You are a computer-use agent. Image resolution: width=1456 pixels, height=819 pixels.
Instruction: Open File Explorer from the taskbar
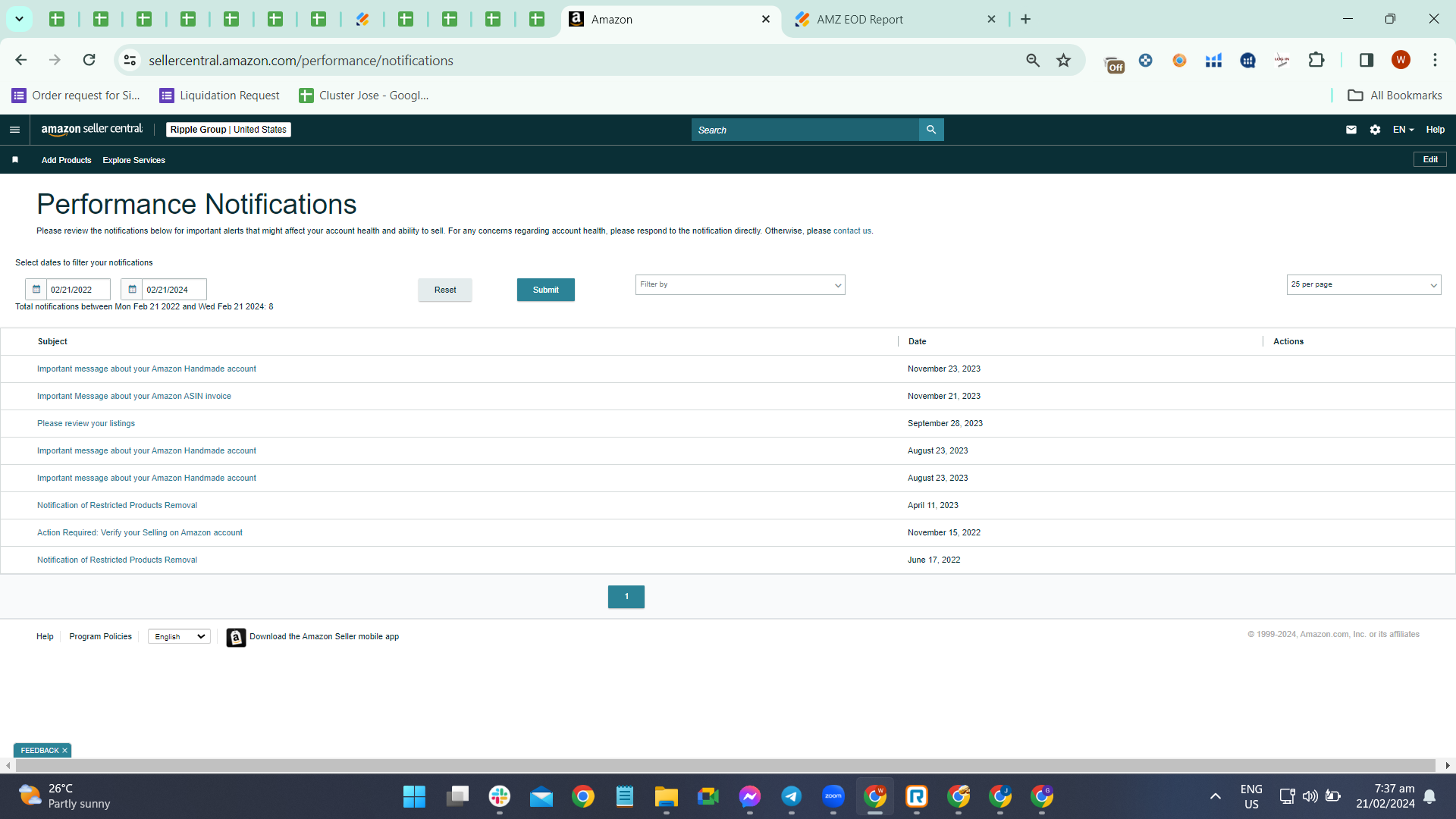tap(667, 796)
